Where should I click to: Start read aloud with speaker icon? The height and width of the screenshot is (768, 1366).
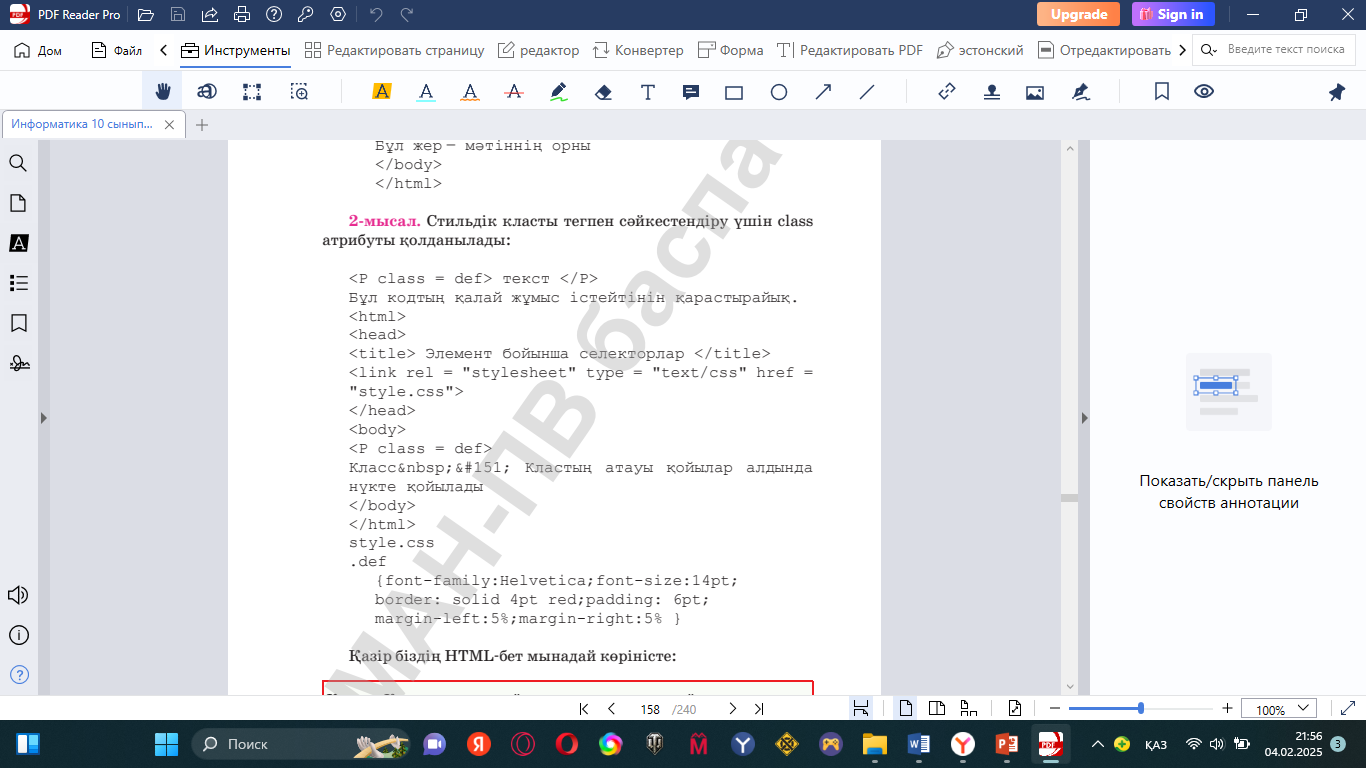(18, 595)
